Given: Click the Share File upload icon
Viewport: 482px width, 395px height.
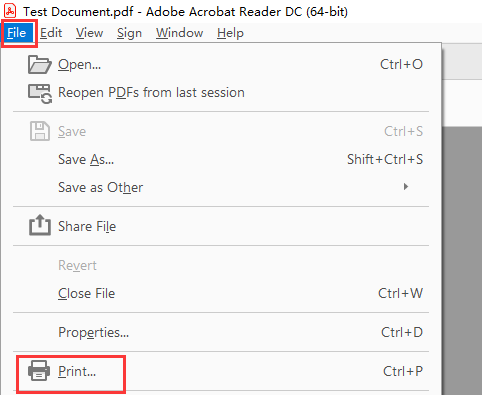Looking at the screenshot, I should (40, 225).
